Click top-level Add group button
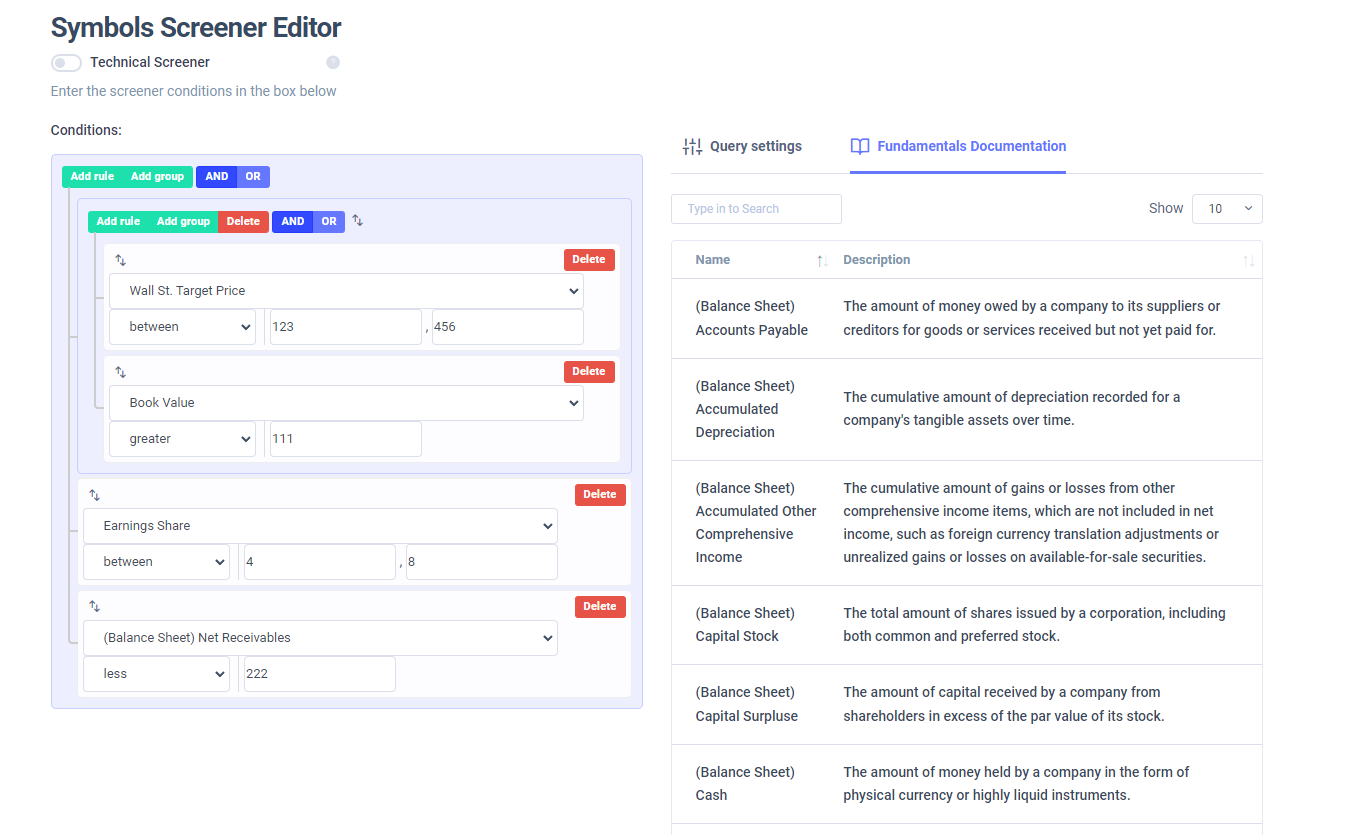Viewport: 1350px width, 835px height. (157, 177)
